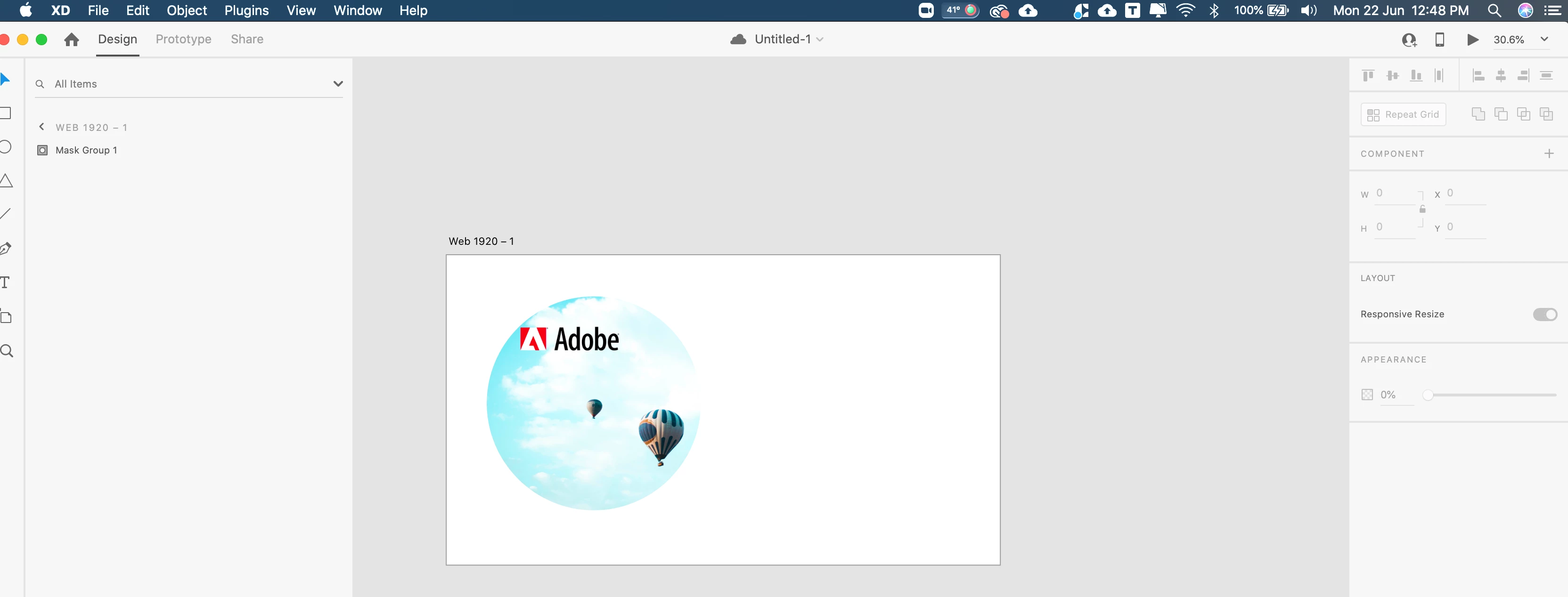The height and width of the screenshot is (597, 1568).
Task: Click the opacity slider handle
Action: tap(1428, 395)
